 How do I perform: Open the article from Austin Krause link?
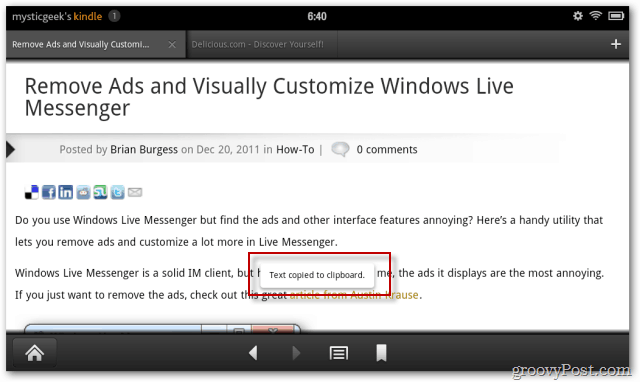354,295
